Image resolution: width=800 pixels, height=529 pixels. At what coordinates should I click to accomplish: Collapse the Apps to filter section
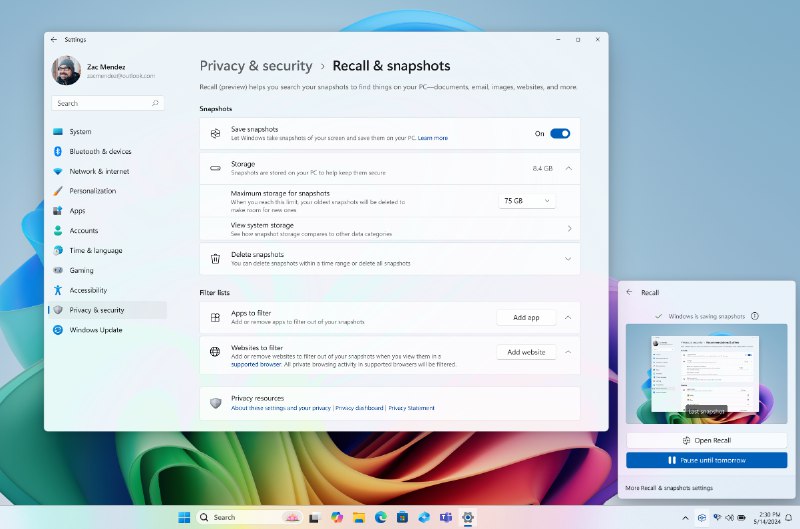click(568, 317)
